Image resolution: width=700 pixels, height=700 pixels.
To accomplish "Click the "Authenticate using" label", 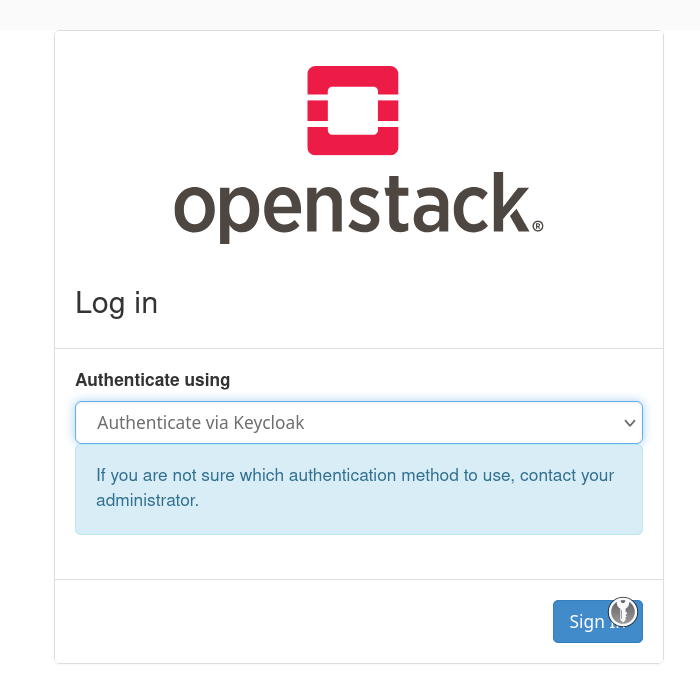I will click(x=152, y=380).
